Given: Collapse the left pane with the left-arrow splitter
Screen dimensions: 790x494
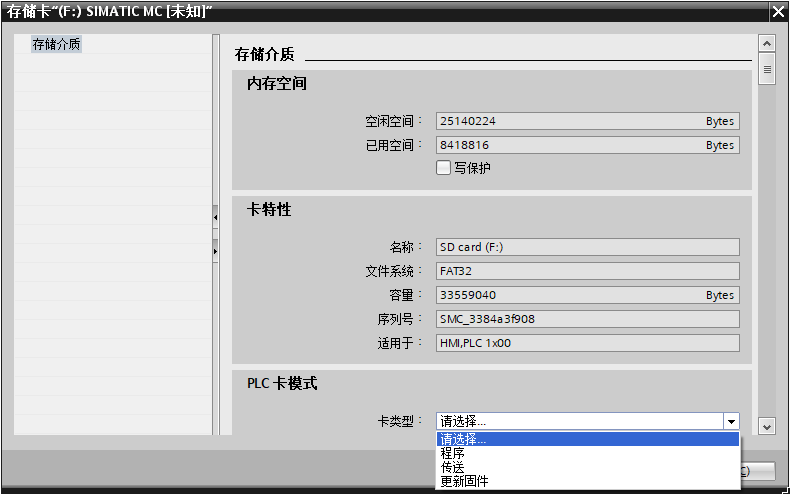Looking at the screenshot, I should click(x=216, y=217).
